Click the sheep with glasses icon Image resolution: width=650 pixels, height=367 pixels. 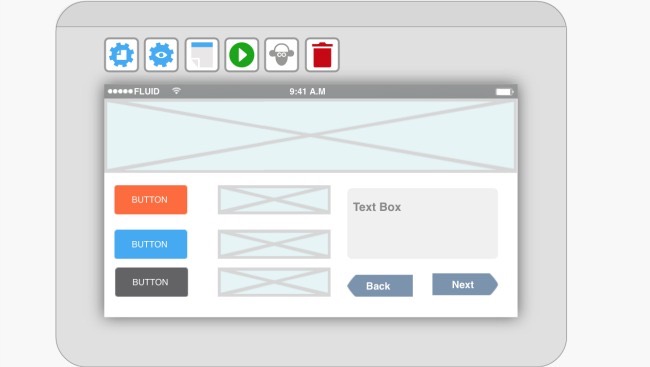pyautogui.click(x=281, y=55)
